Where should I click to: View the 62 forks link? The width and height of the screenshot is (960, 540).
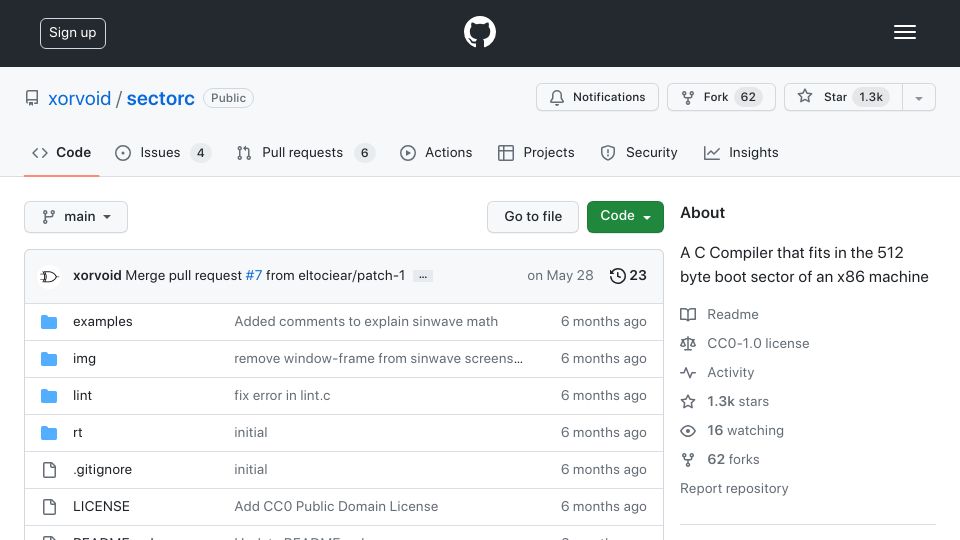coord(733,460)
